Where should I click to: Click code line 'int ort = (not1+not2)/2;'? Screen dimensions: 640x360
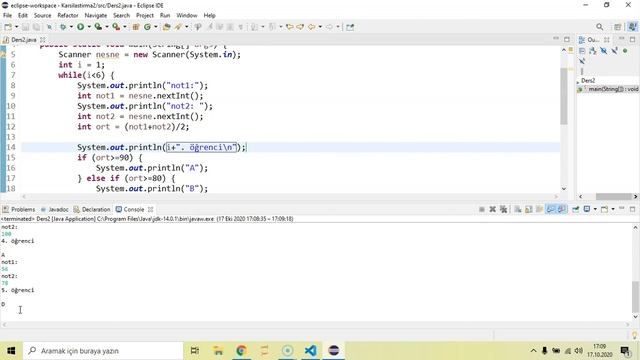(x=133, y=127)
